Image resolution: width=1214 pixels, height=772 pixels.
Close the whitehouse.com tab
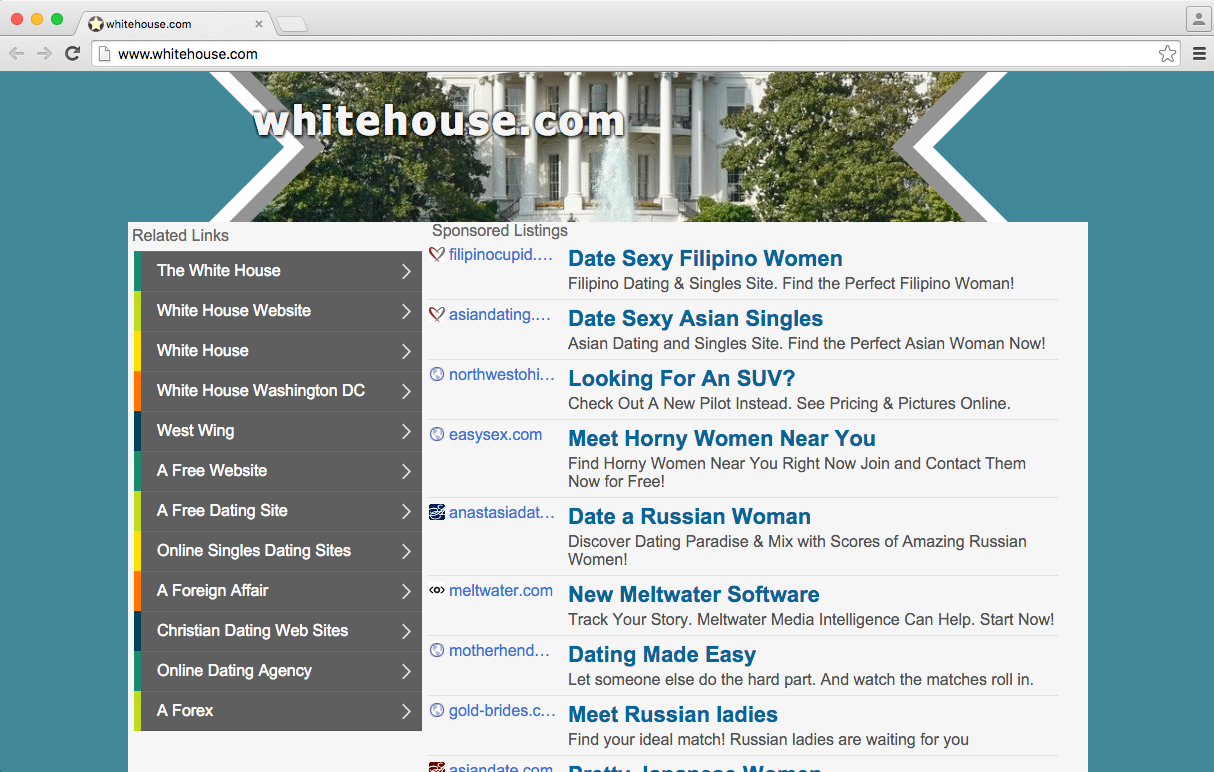[x=260, y=24]
